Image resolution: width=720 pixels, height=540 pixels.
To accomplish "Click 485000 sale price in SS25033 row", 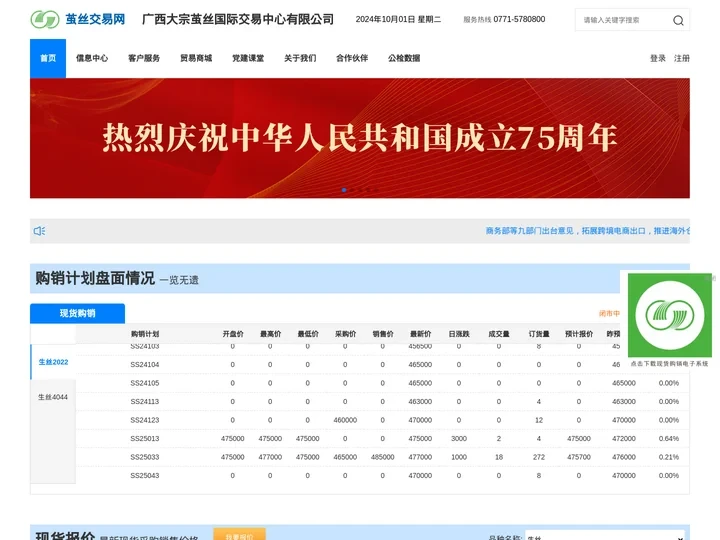I will (x=382, y=457).
